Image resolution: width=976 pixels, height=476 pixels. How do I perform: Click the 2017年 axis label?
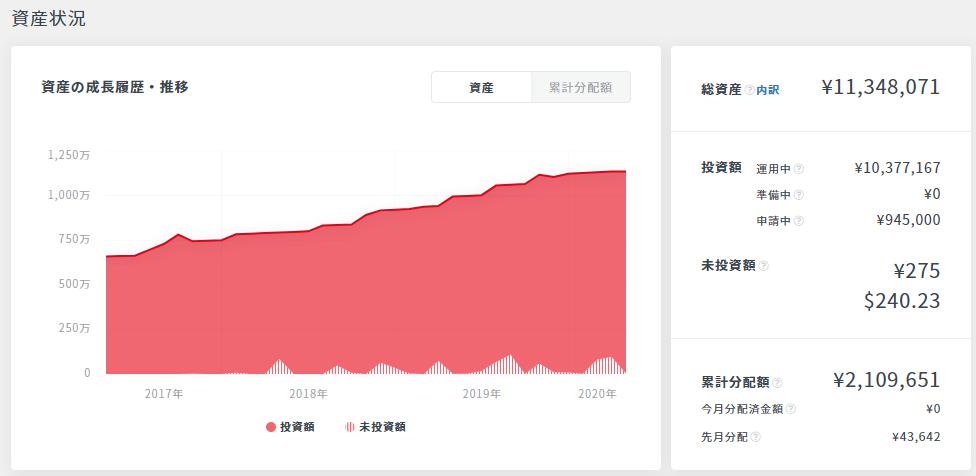coord(164,394)
